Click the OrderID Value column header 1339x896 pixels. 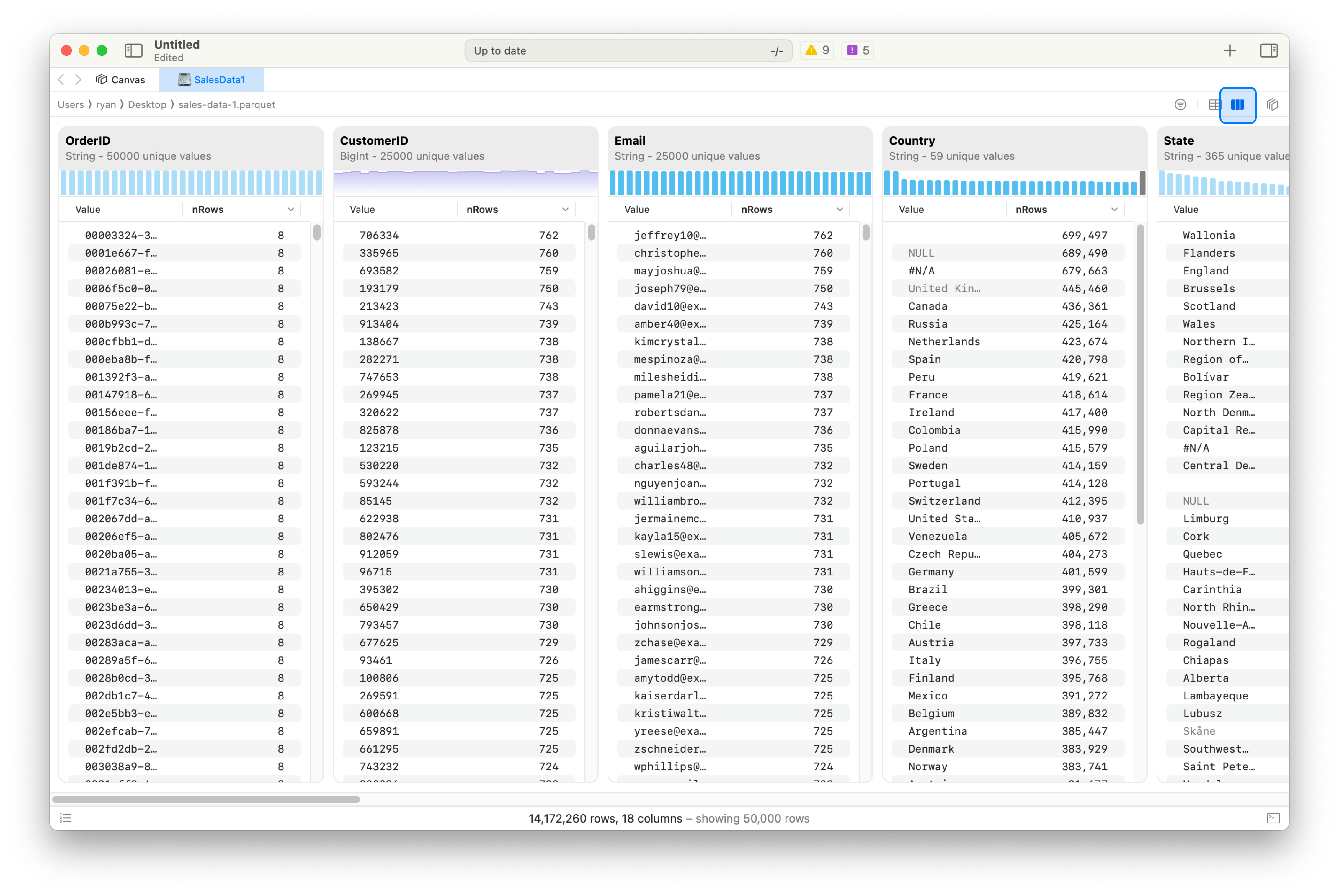(88, 210)
